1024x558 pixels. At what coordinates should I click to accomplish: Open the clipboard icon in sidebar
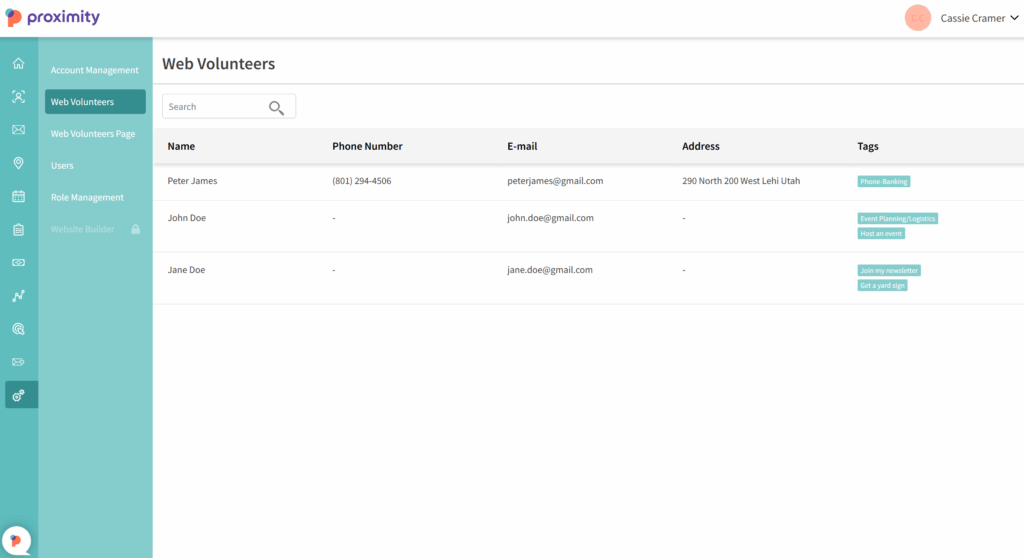click(x=18, y=229)
